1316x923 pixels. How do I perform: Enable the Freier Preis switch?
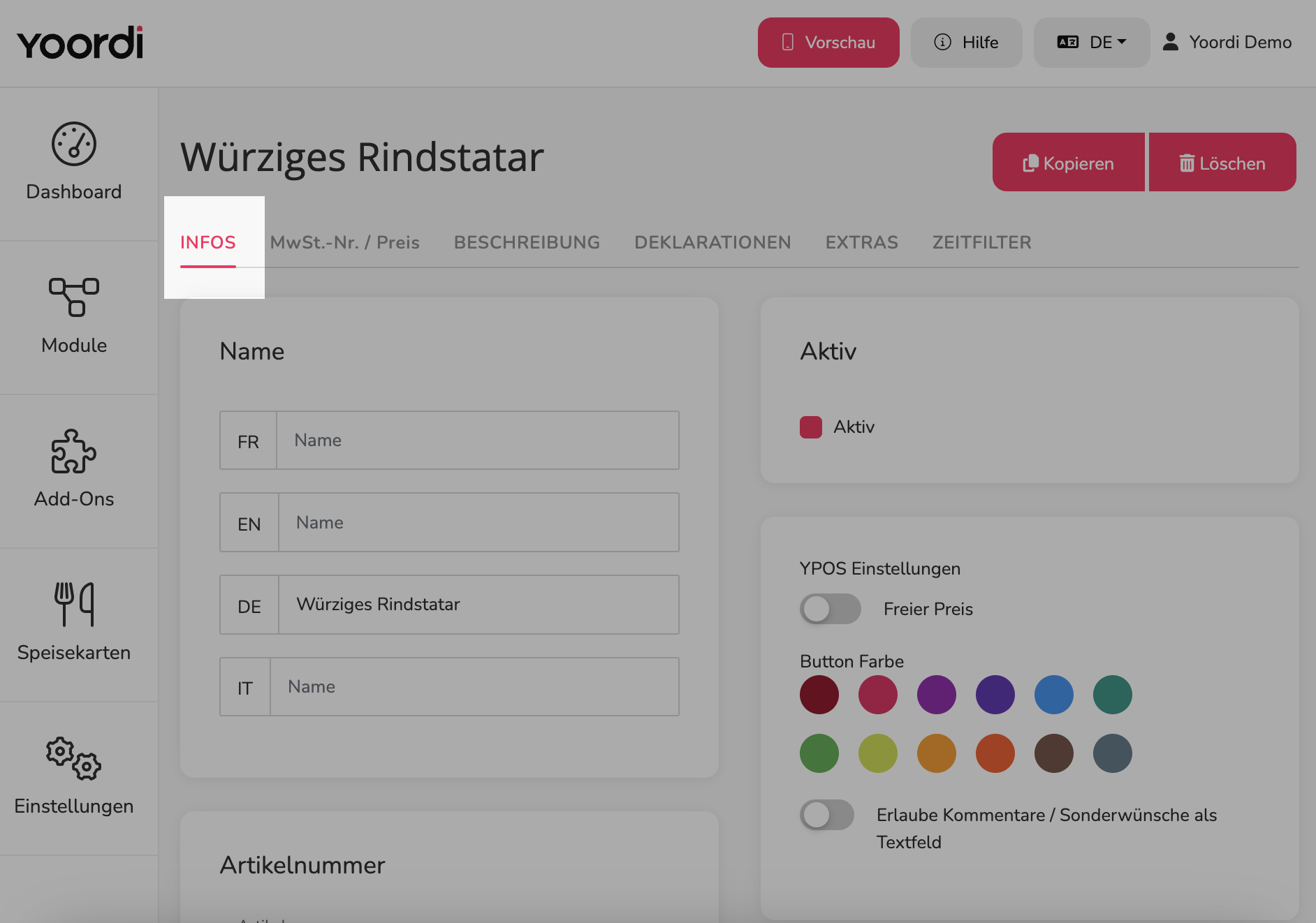[x=830, y=609]
